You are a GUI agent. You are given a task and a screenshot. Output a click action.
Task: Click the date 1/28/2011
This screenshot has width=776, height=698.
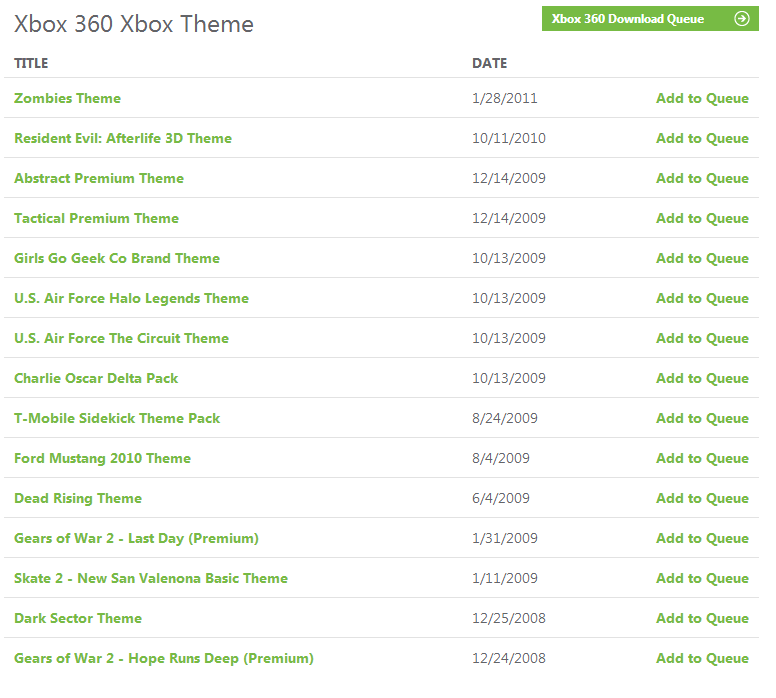tap(505, 98)
